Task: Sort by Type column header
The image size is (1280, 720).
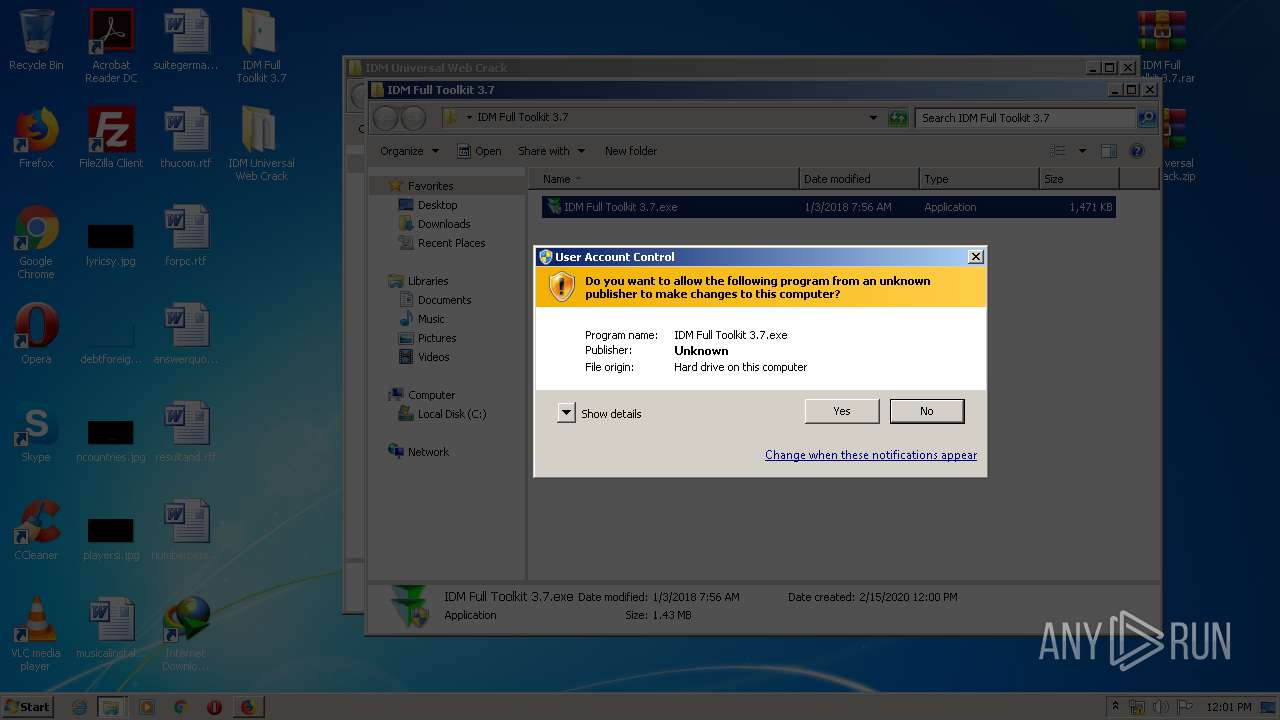Action: 979,179
